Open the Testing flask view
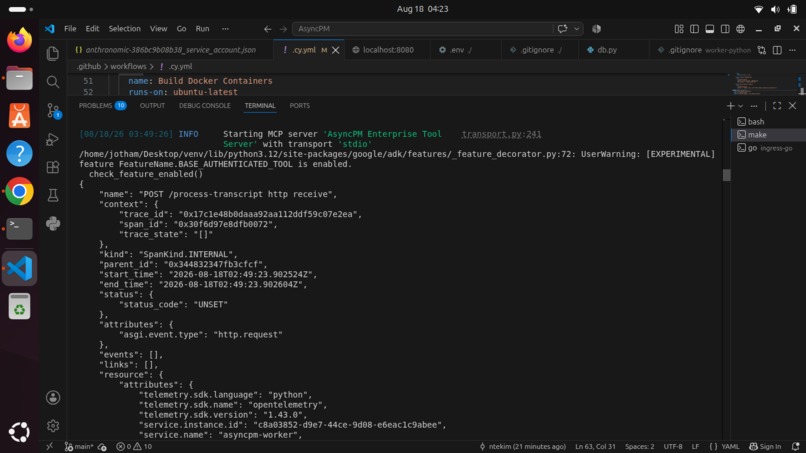This screenshot has height=453, width=806. [52, 195]
